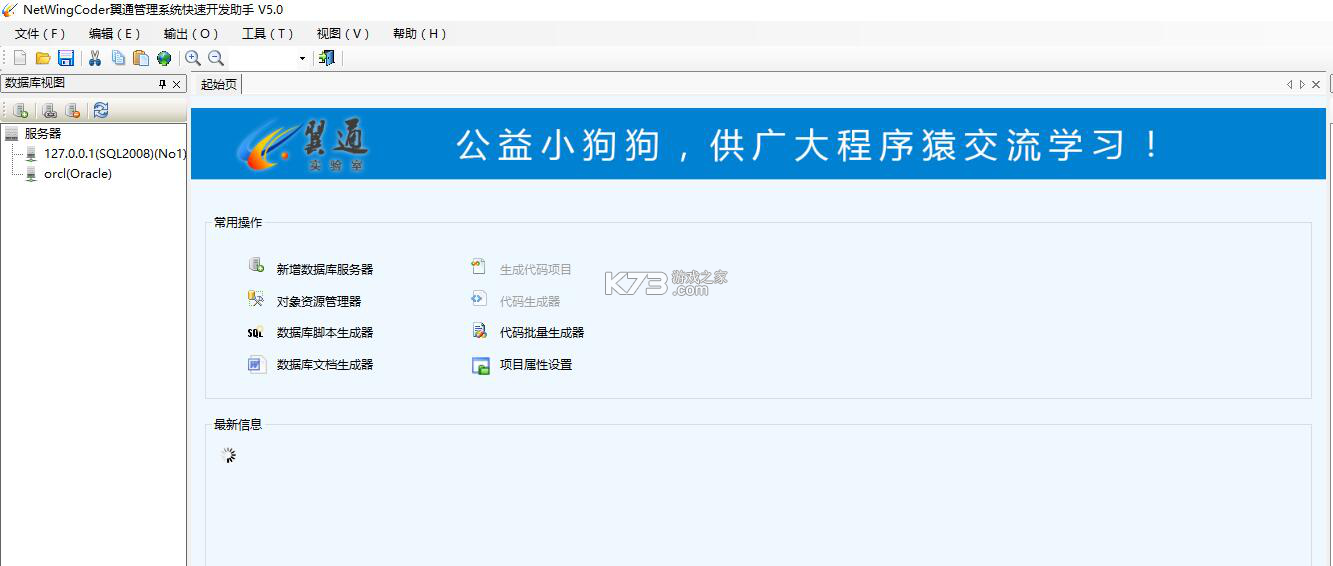1333x566 pixels.
Task: Click the 代码生成器 icon
Action: click(x=478, y=299)
